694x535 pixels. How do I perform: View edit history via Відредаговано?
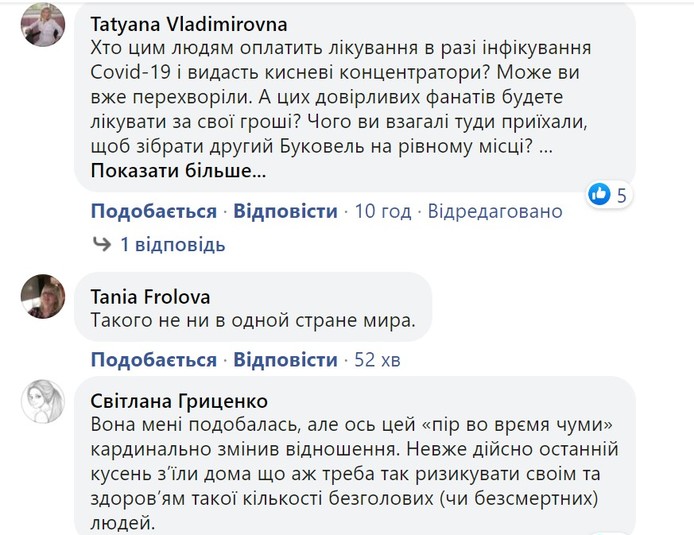click(x=496, y=211)
